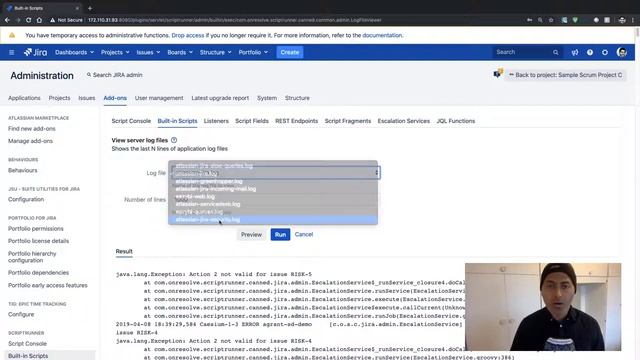Open Manage add-ons in sidebar
The width and height of the screenshot is (640, 360).
click(x=30, y=141)
